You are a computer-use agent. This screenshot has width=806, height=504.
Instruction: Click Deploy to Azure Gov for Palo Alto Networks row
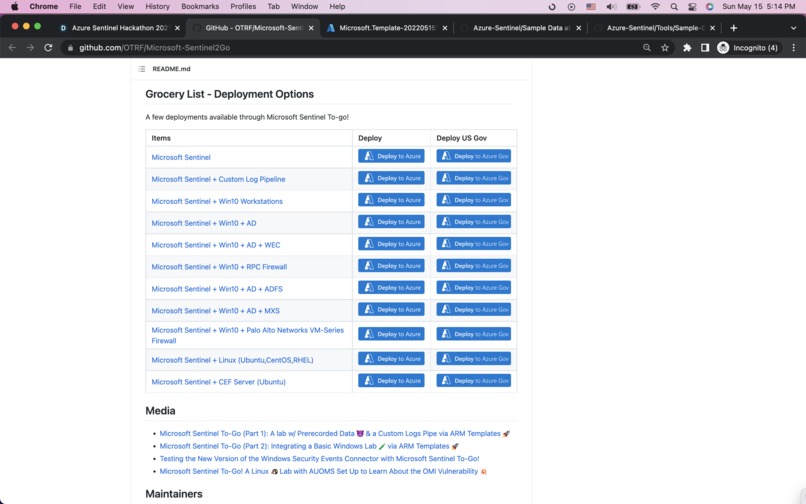click(473, 334)
